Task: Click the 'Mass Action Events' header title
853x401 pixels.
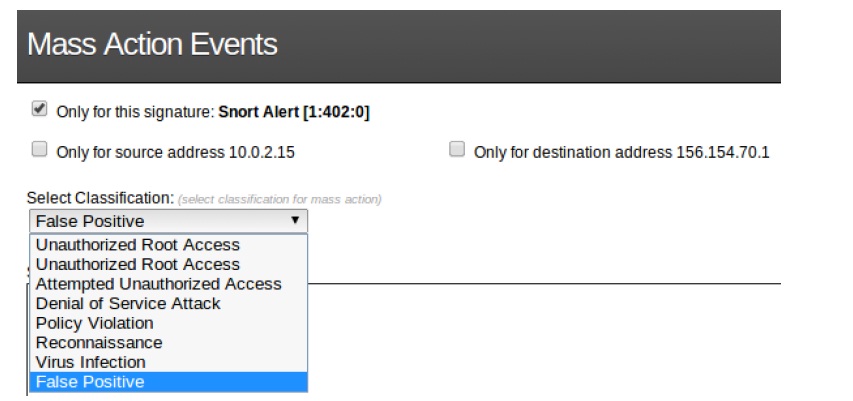Action: 152,45
